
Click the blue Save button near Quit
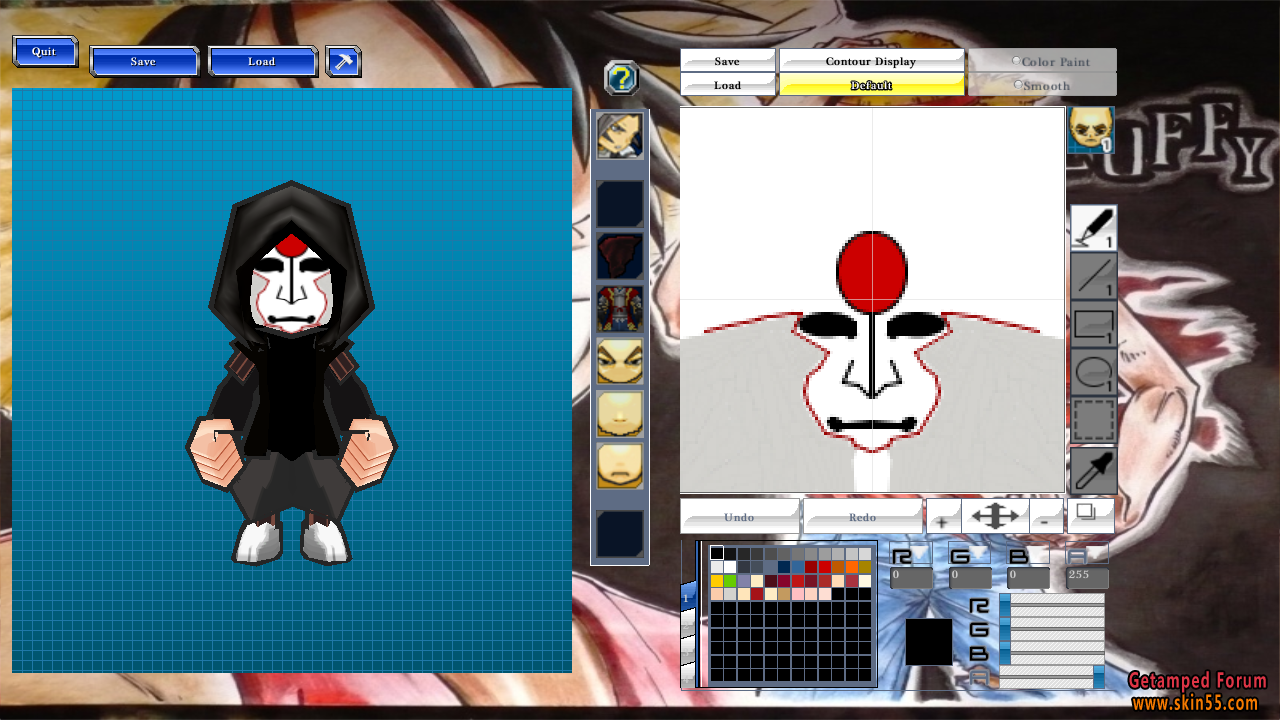click(x=144, y=61)
